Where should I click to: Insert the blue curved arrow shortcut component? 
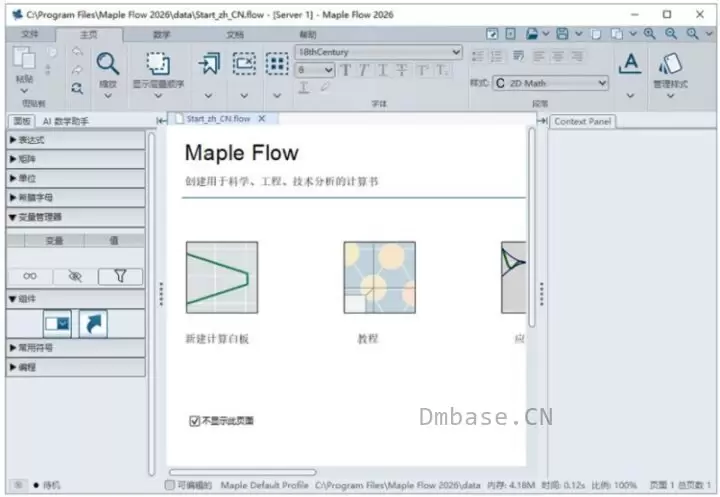click(93, 324)
